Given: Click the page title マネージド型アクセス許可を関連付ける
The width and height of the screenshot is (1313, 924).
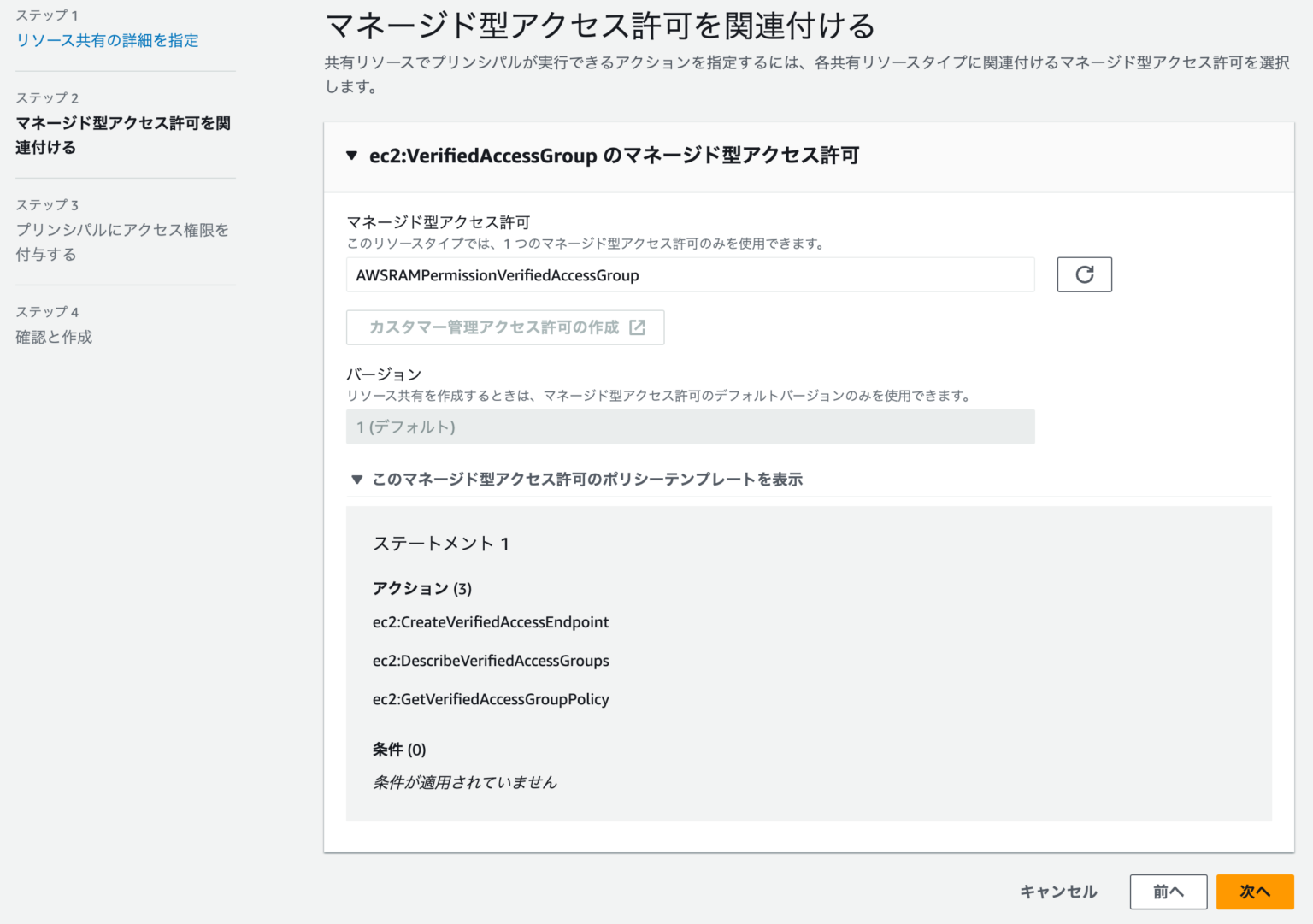Looking at the screenshot, I should (600, 26).
